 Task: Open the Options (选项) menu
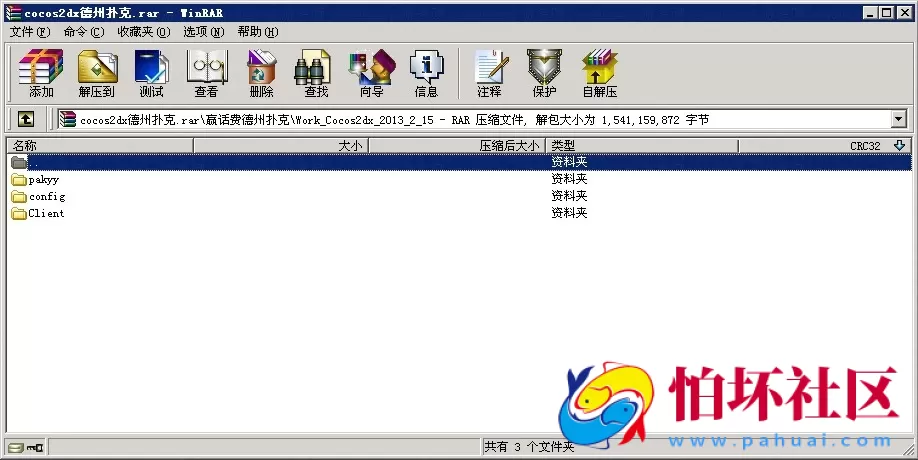(204, 32)
